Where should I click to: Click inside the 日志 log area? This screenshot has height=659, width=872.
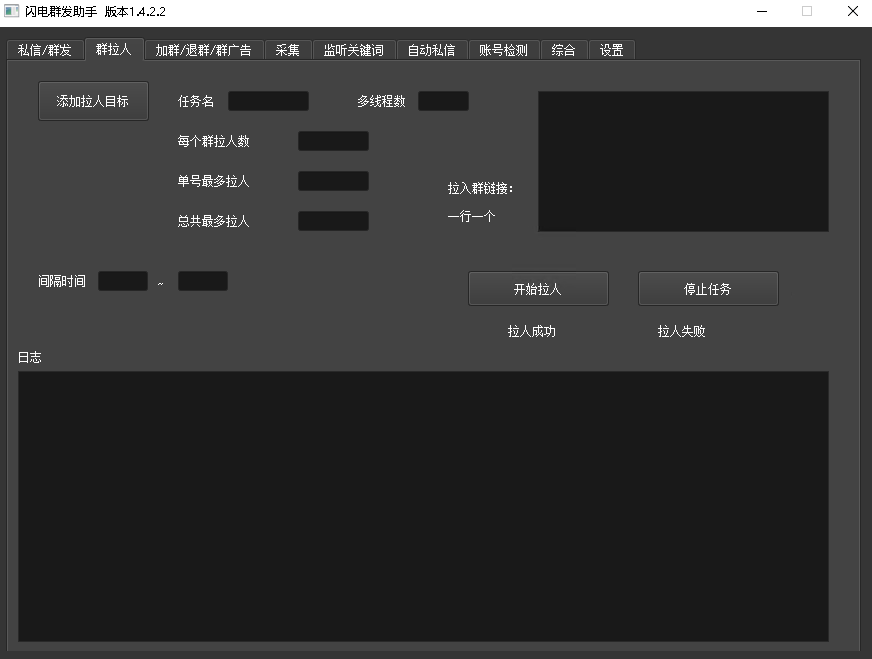point(423,506)
